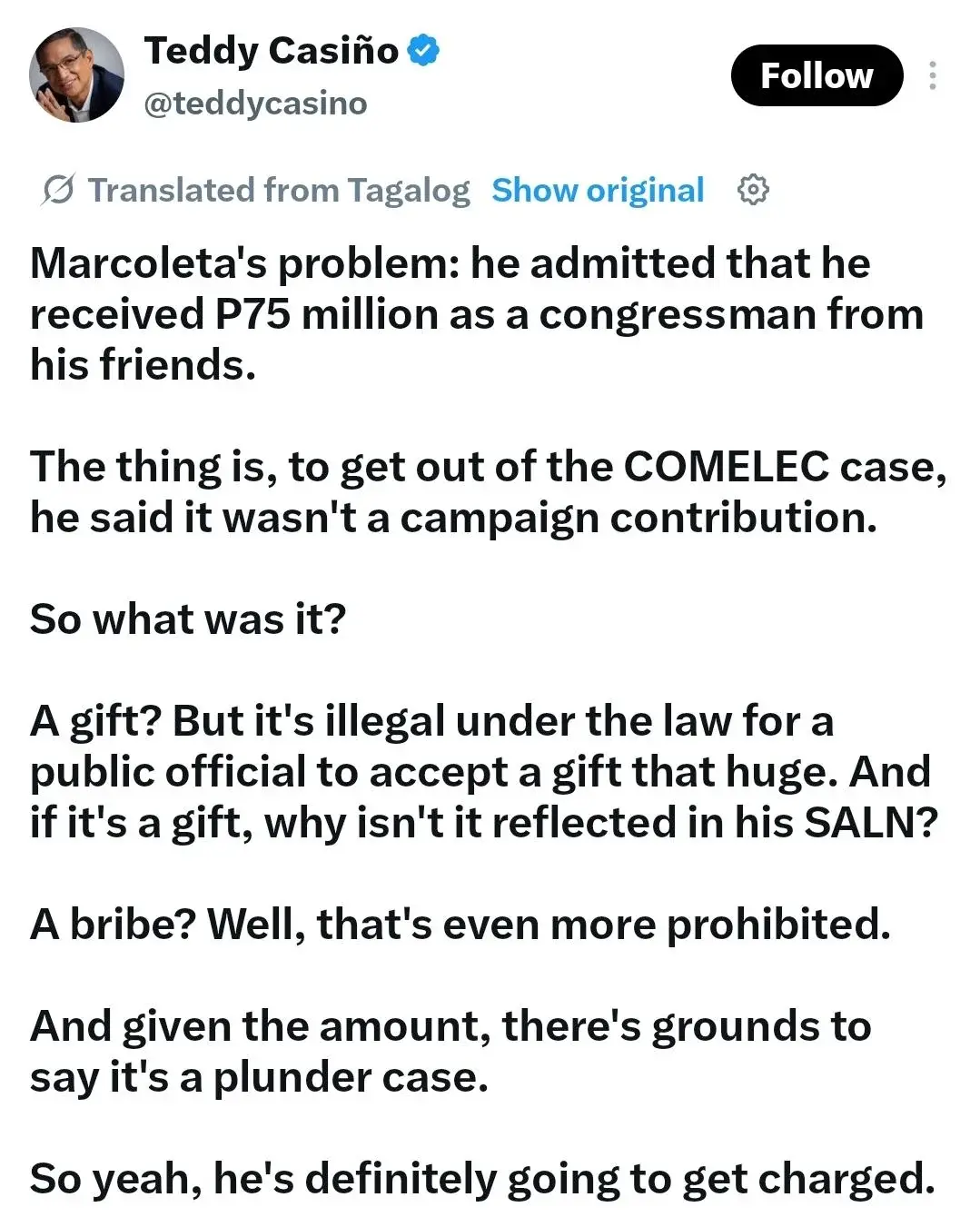The height and width of the screenshot is (1217, 980).
Task: Tap the paragraph starting Marcoleta's problem
Action: (478, 314)
